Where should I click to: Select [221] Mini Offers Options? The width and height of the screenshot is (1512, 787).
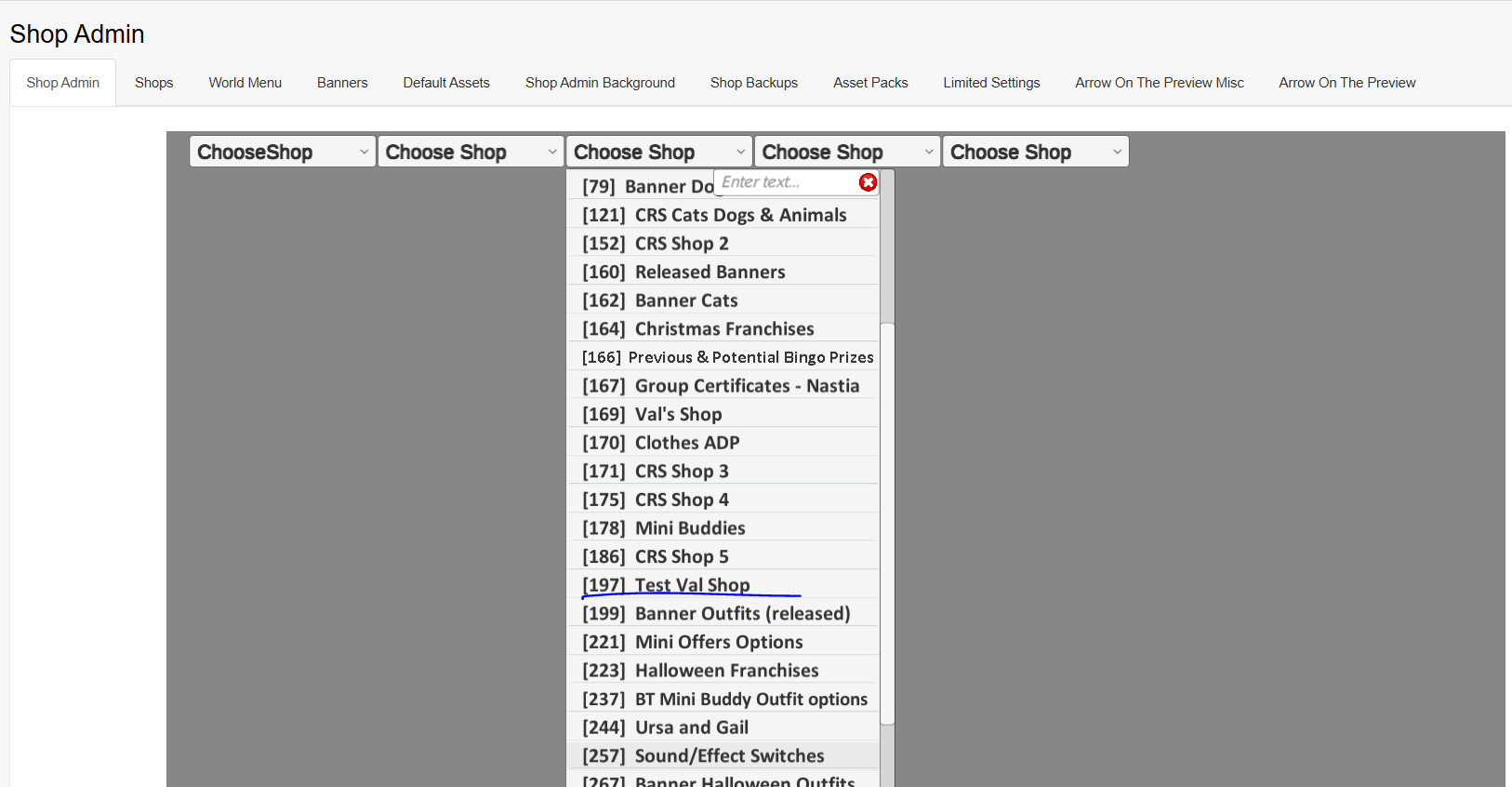pos(723,642)
